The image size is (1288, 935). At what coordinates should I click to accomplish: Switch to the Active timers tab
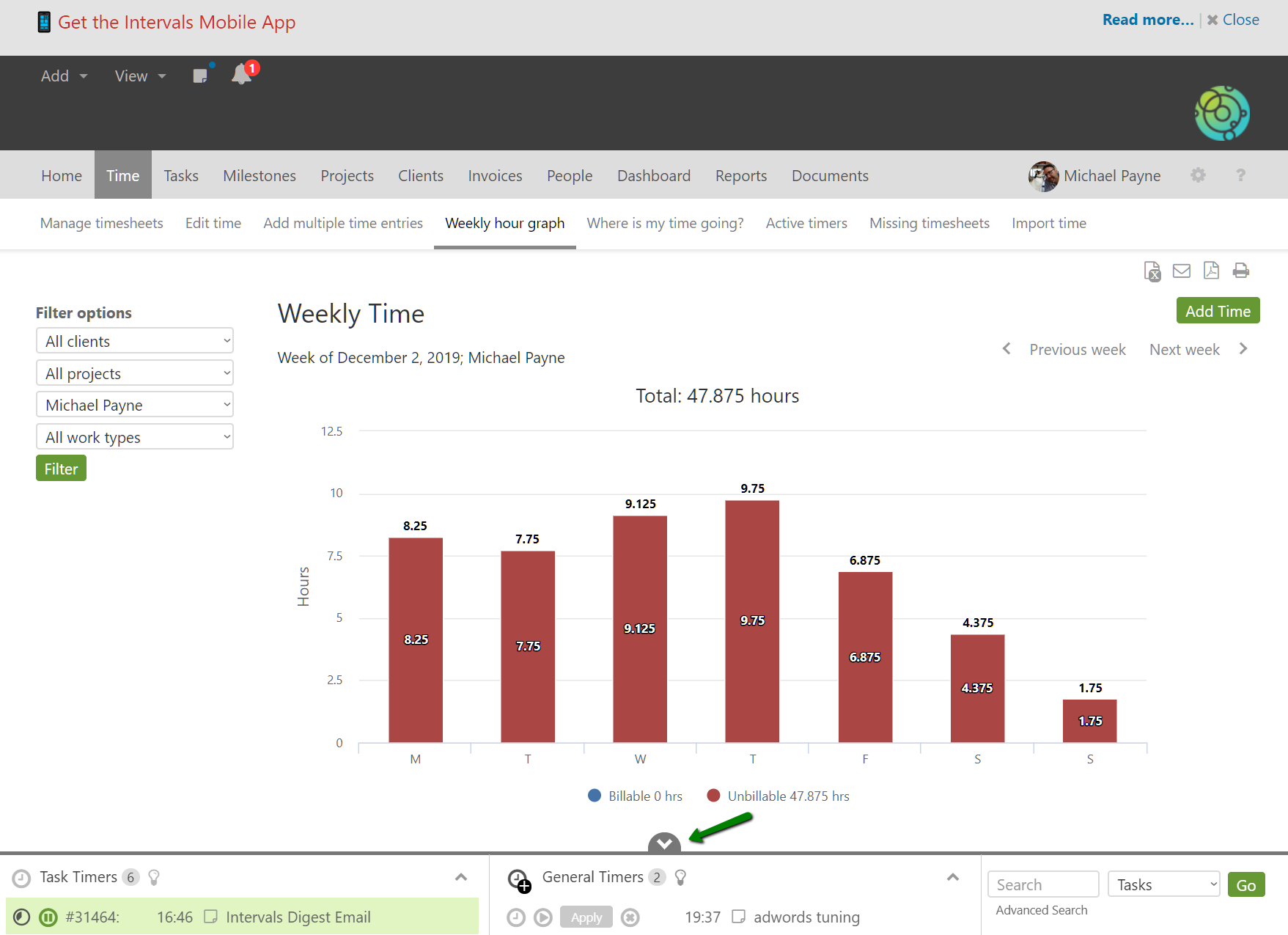tap(806, 223)
